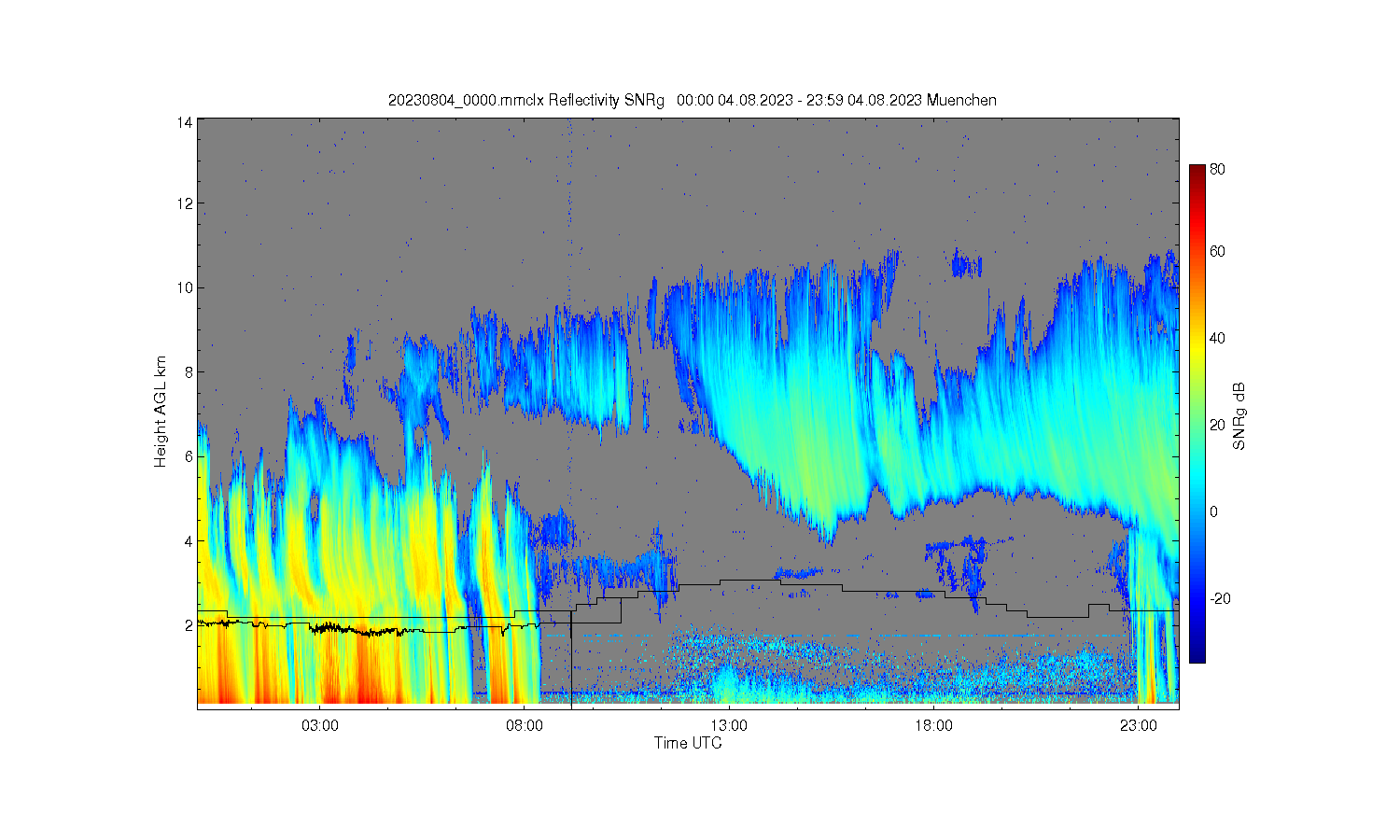Click the 08:00 time tick label

click(525, 726)
